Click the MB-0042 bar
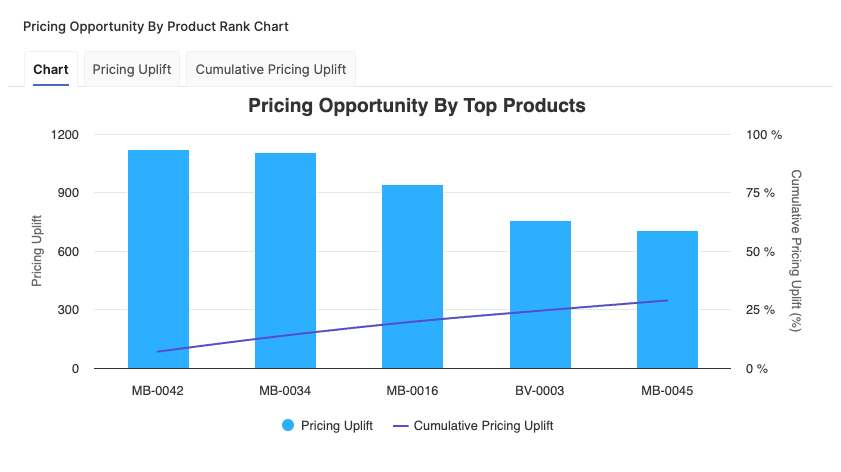 point(158,259)
